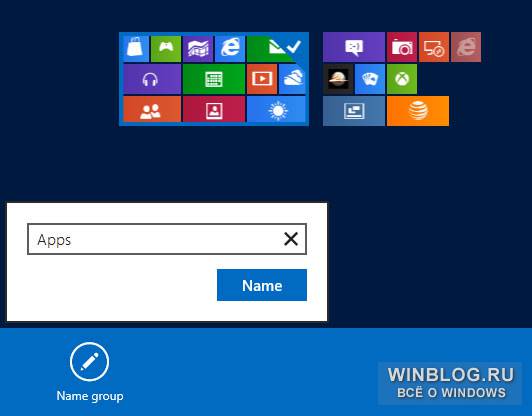Open the faded red Internet Explorer tile
532x416 pixels.
(466, 47)
